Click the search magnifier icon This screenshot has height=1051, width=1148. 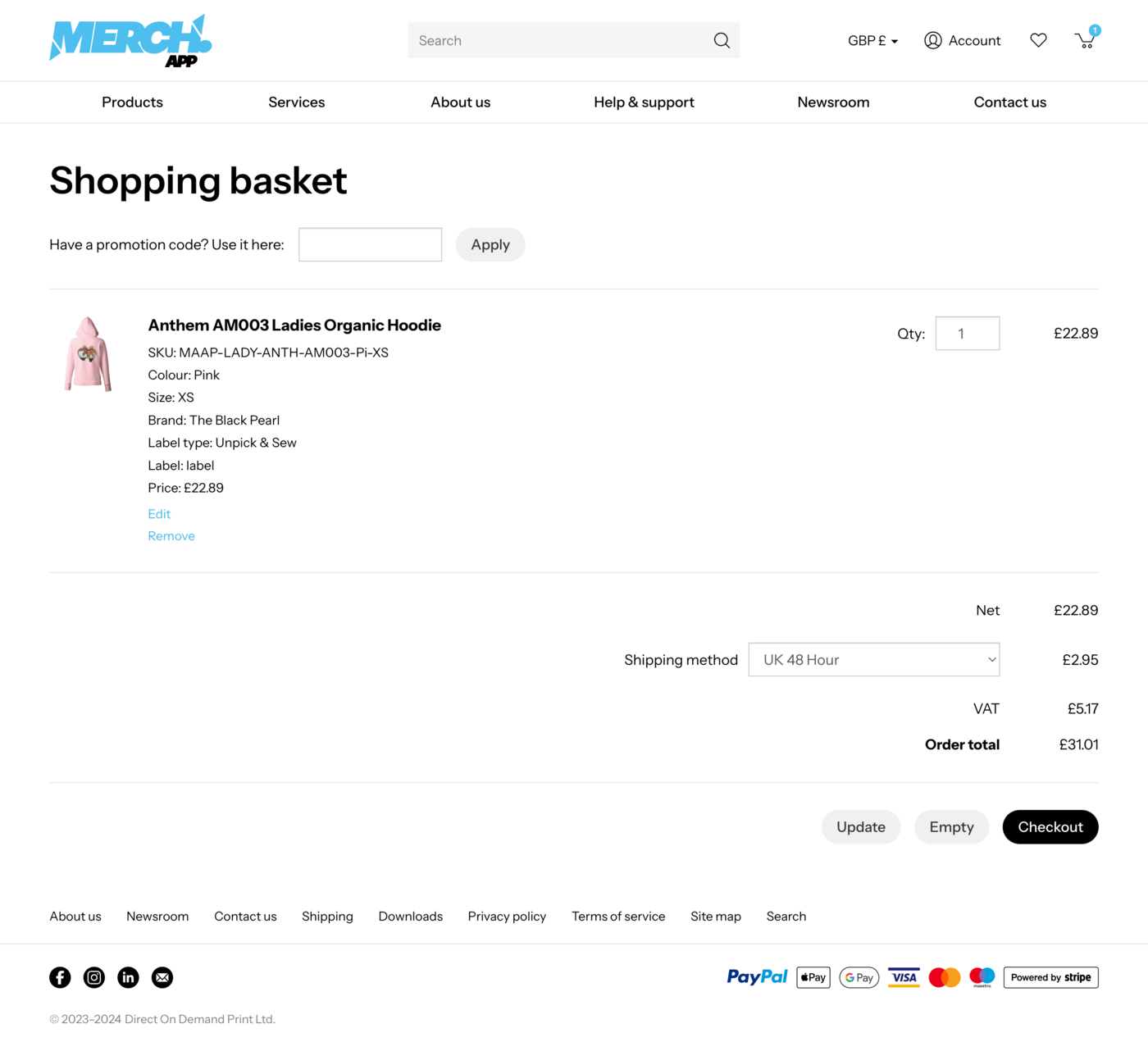point(722,41)
